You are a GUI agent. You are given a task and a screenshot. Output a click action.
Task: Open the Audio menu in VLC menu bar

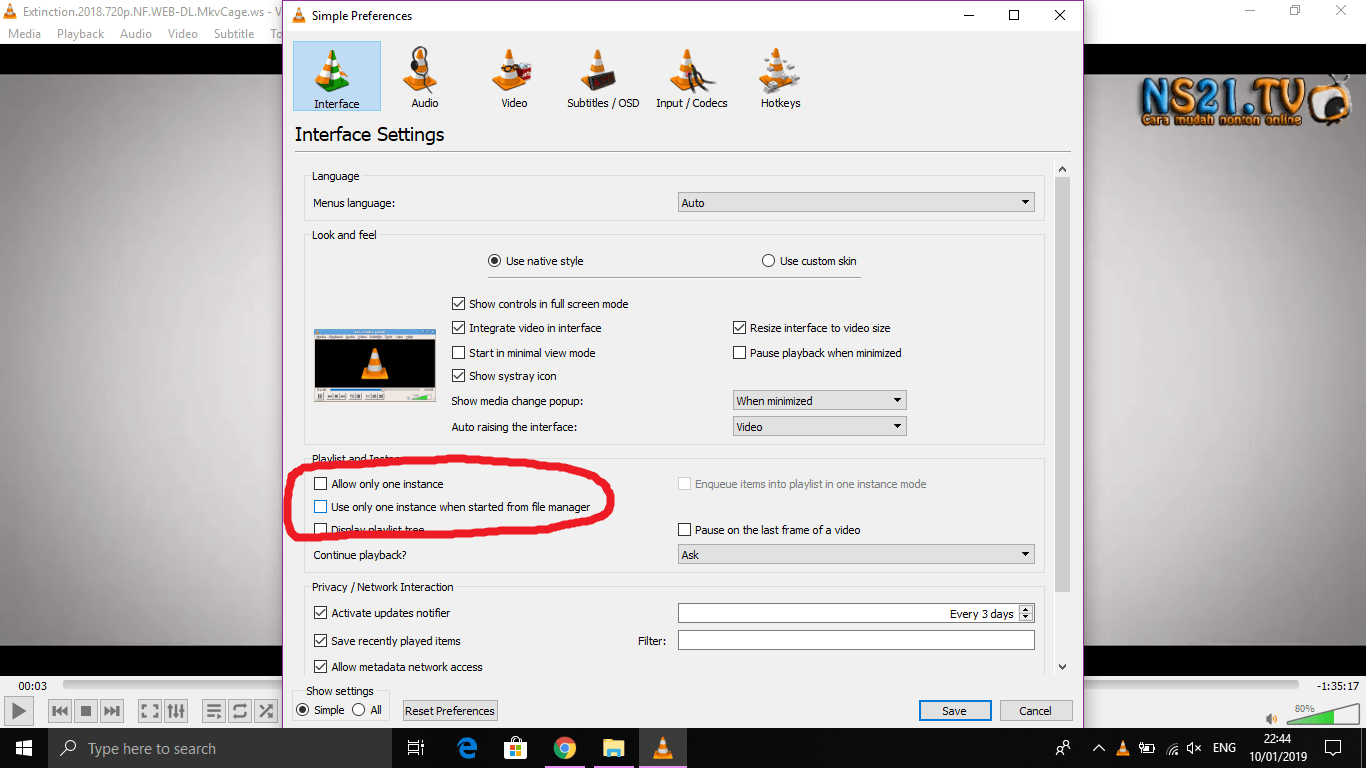tap(136, 33)
